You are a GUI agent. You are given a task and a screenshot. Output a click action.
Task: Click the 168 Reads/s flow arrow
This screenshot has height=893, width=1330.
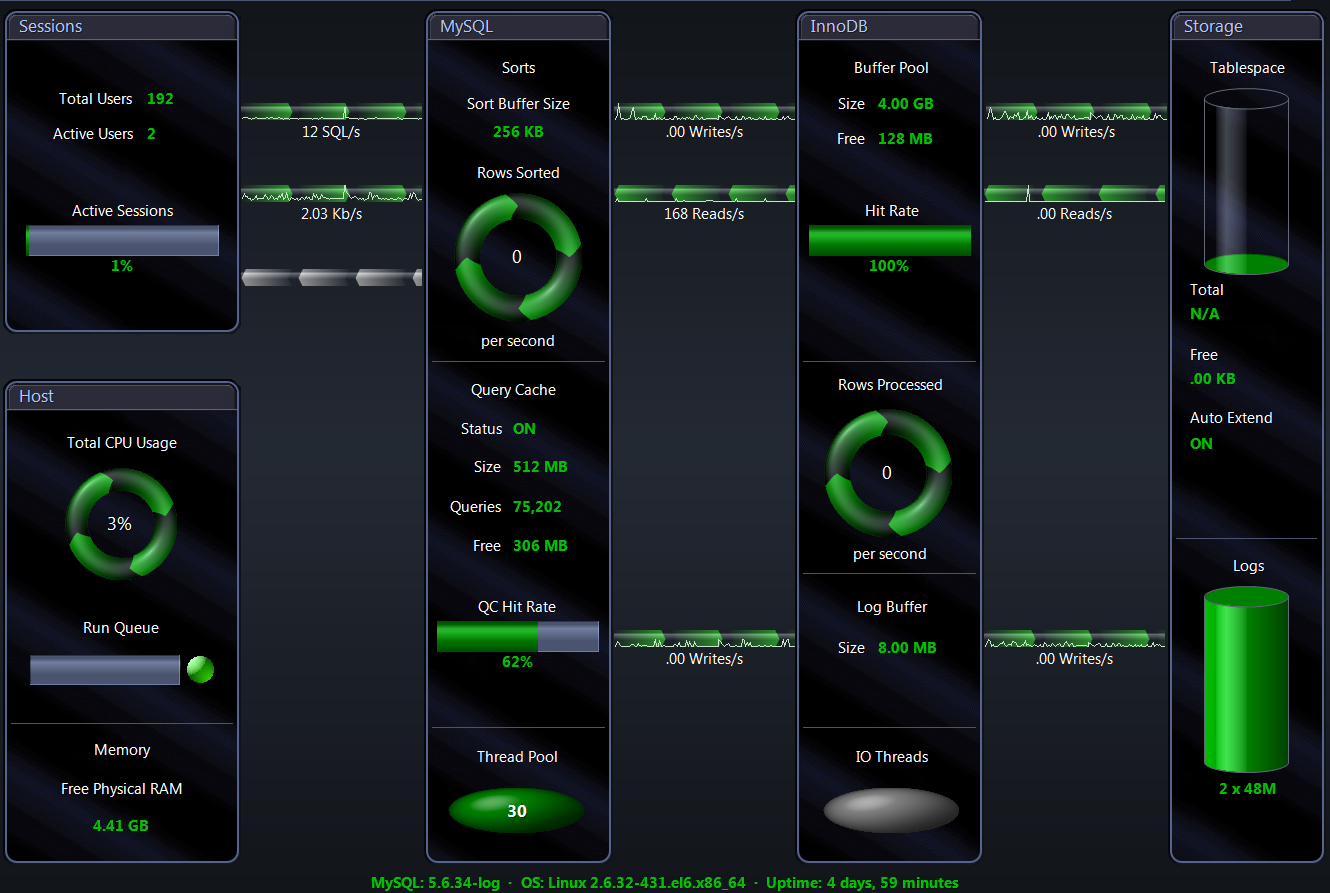(705, 193)
